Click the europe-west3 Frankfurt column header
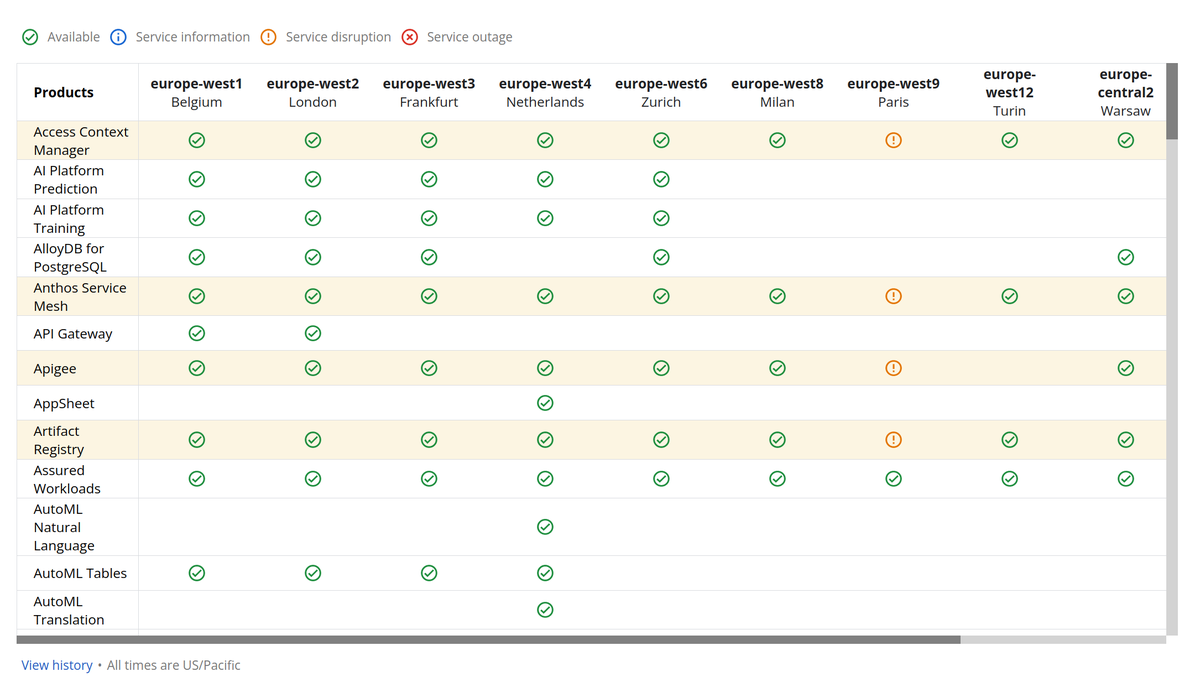This screenshot has height=682, width=1200. point(429,93)
